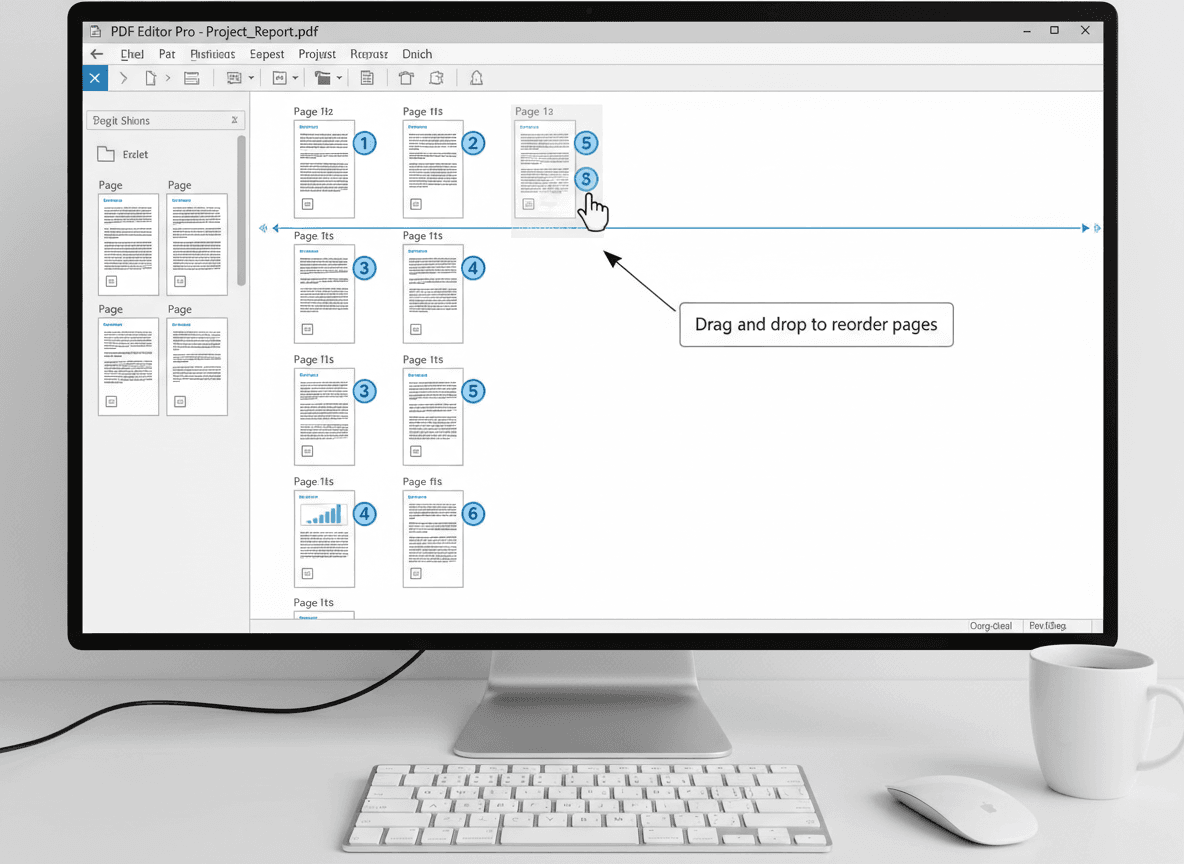Viewport: 1184px width, 864px height.
Task: Click the back arrow above the menu bar
Action: click(96, 54)
